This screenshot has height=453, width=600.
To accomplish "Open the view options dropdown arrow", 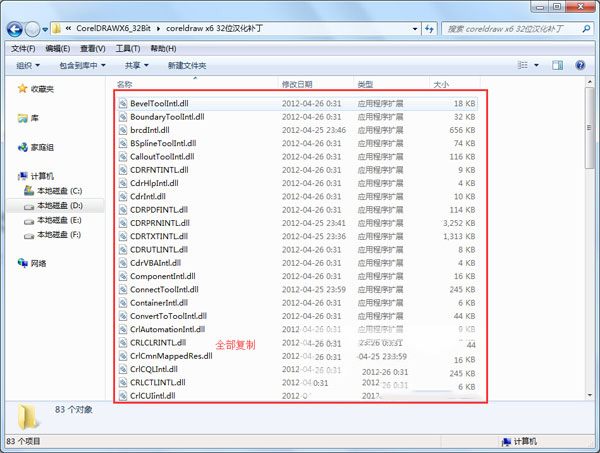I will pyautogui.click(x=536, y=65).
